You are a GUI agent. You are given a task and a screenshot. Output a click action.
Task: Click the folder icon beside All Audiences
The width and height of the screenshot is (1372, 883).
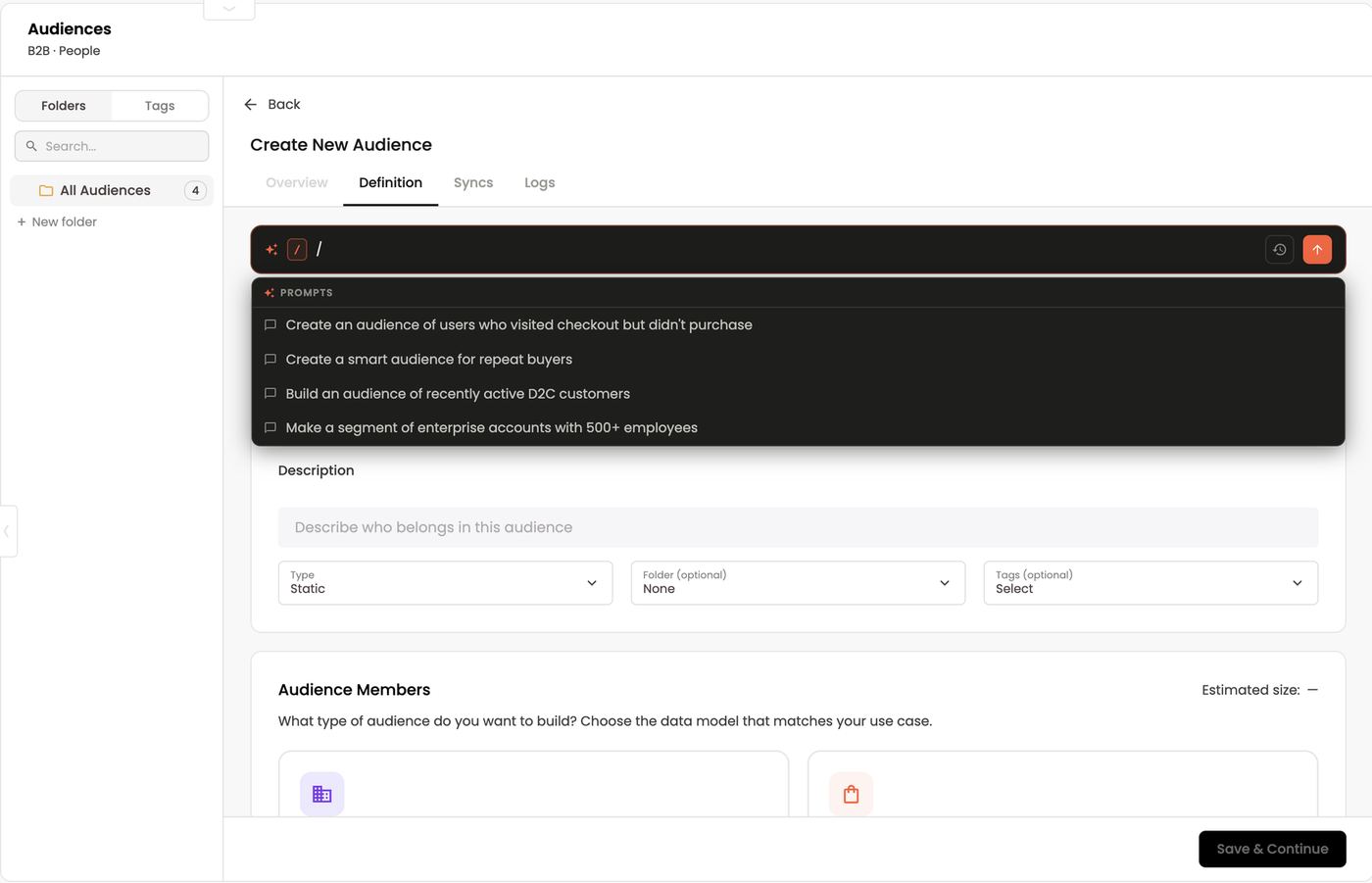coord(46,190)
